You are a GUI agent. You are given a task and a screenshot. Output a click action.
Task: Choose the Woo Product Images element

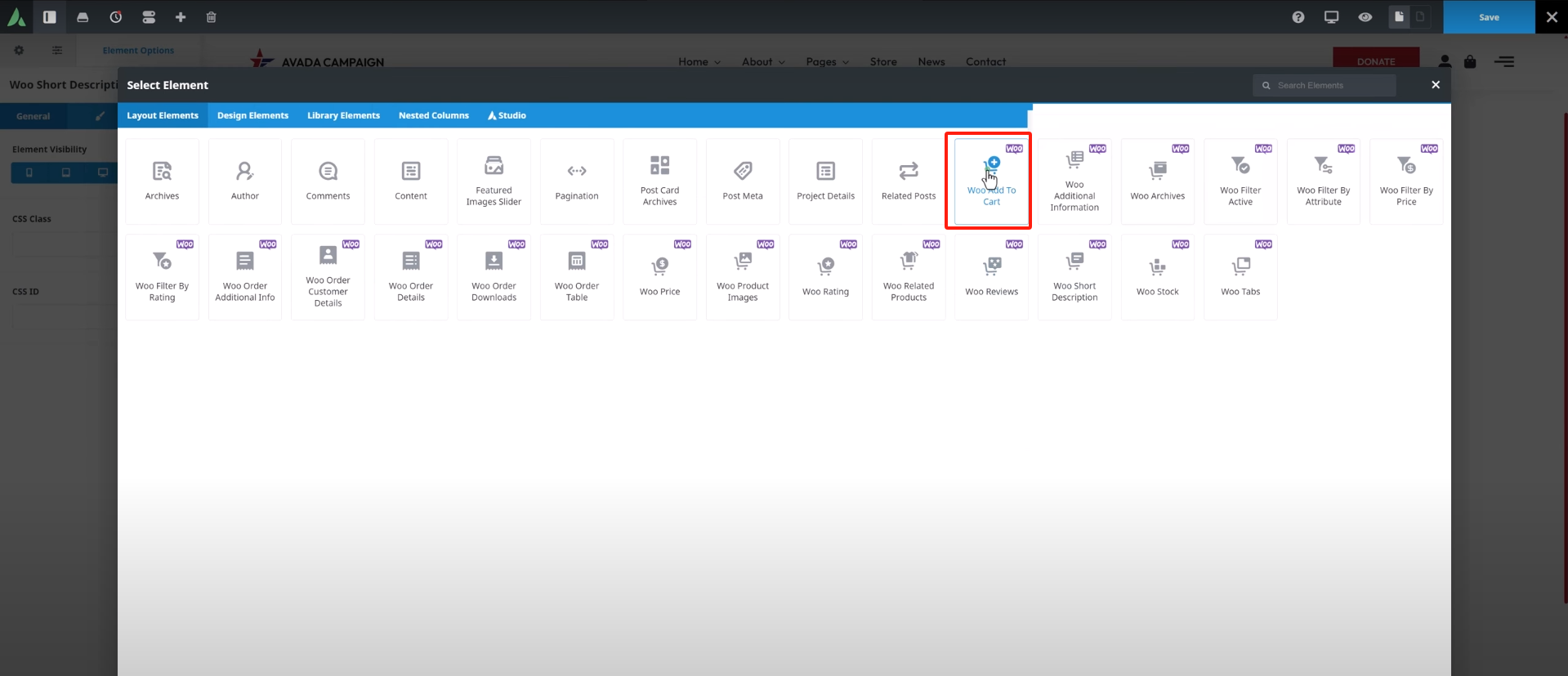742,276
